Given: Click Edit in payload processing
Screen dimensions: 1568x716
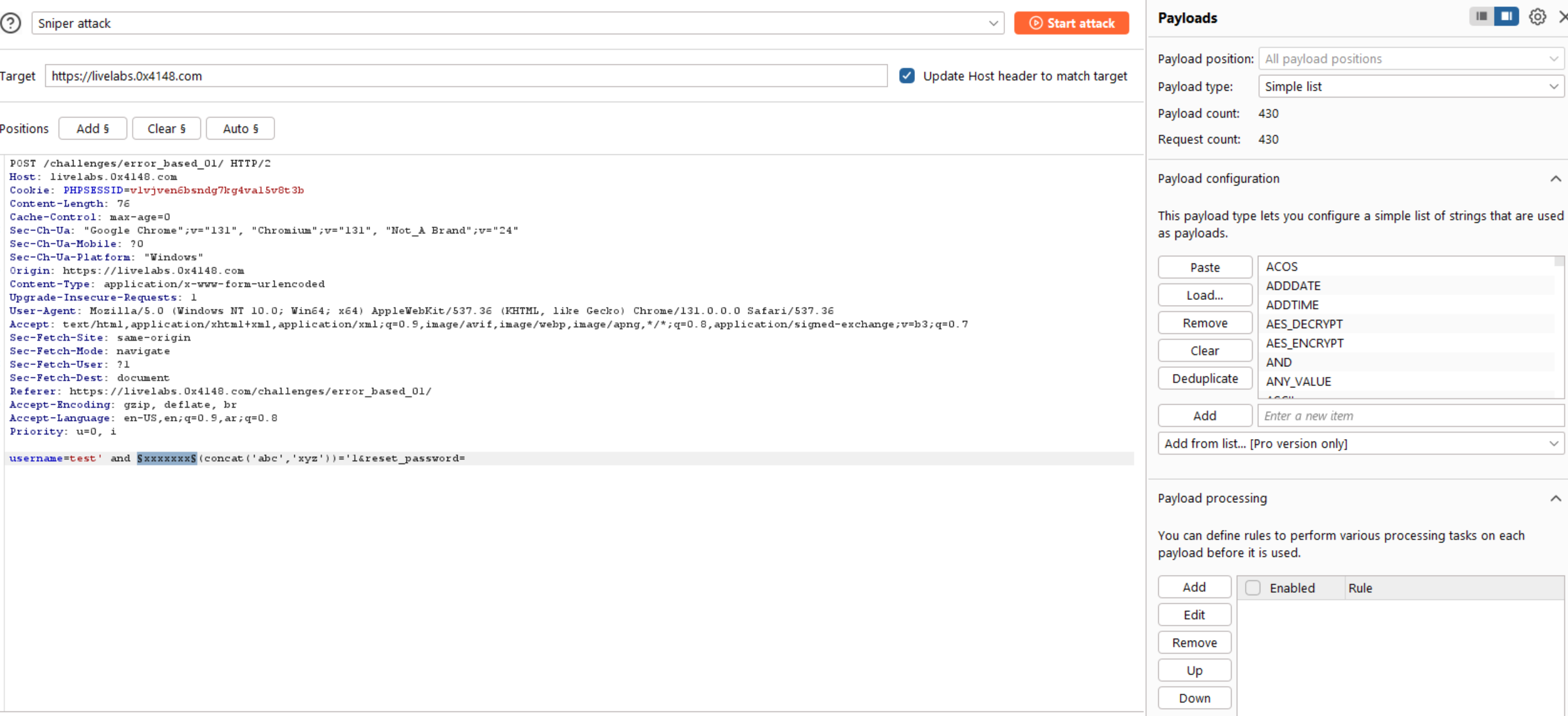Looking at the screenshot, I should (1195, 615).
